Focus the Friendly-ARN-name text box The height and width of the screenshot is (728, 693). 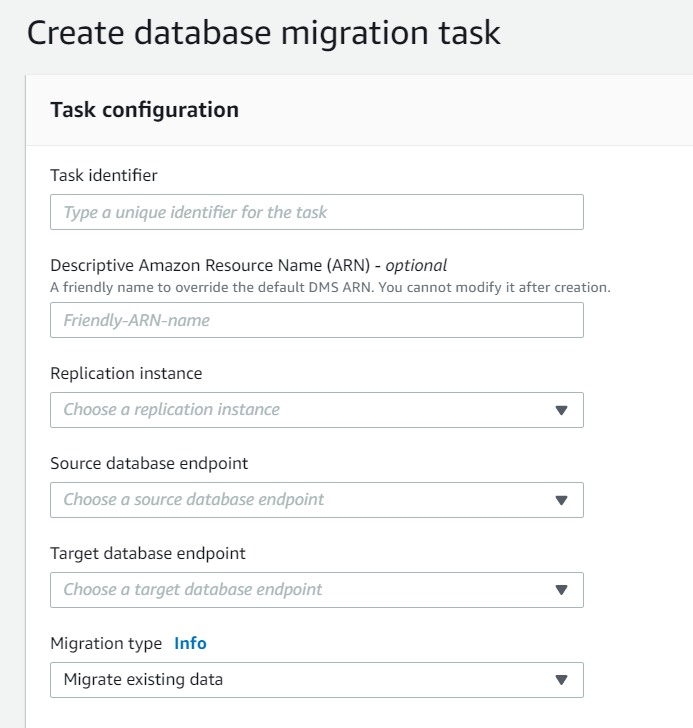316,320
